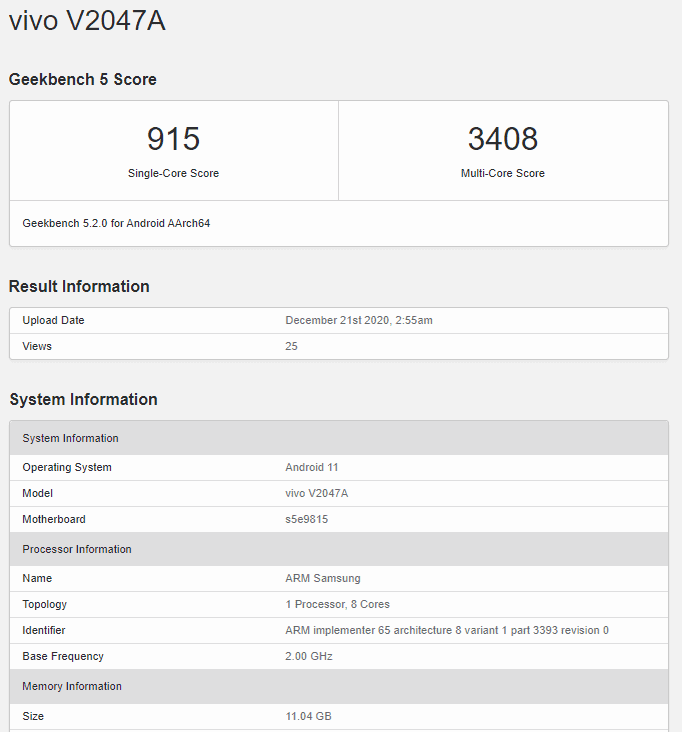Select the 'Geekbench 5 Score' heading
The width and height of the screenshot is (682, 732).
tap(83, 79)
